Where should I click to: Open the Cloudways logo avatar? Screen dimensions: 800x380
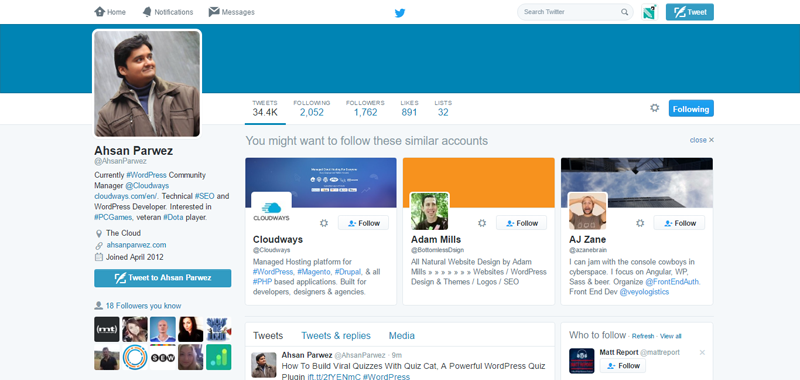pos(271,211)
